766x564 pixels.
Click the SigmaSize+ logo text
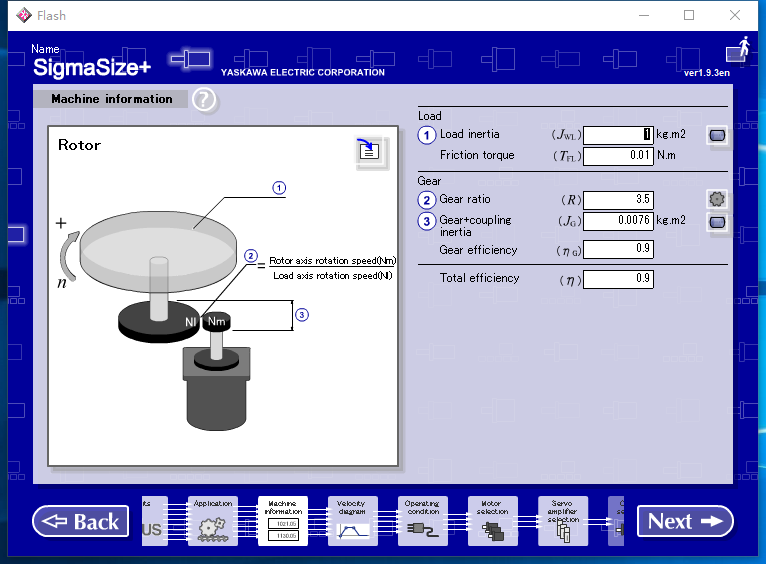[92, 67]
